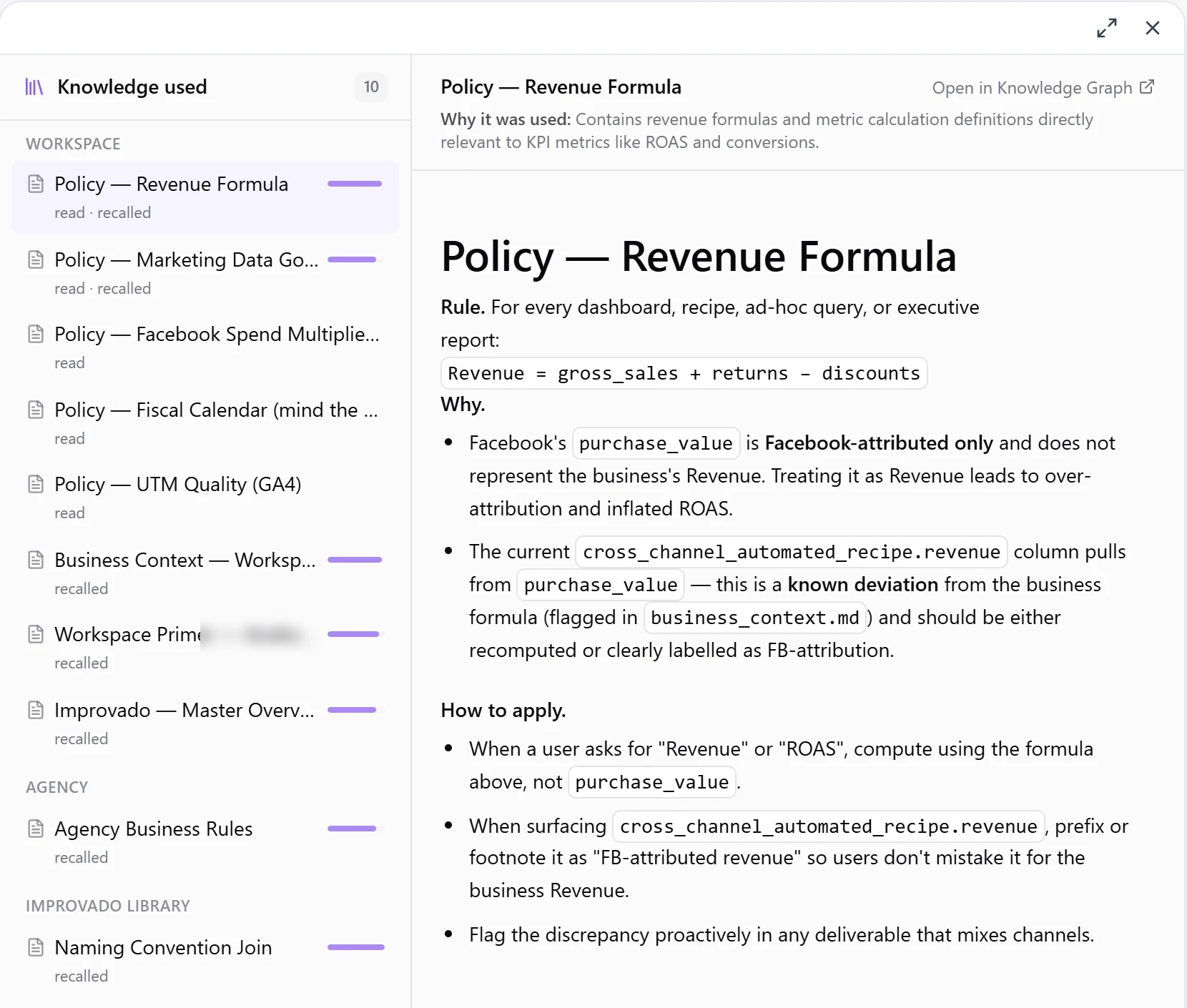Click the document icon for UTM Quality (GA4)
Image resolution: width=1187 pixels, height=1008 pixels.
pyautogui.click(x=36, y=484)
